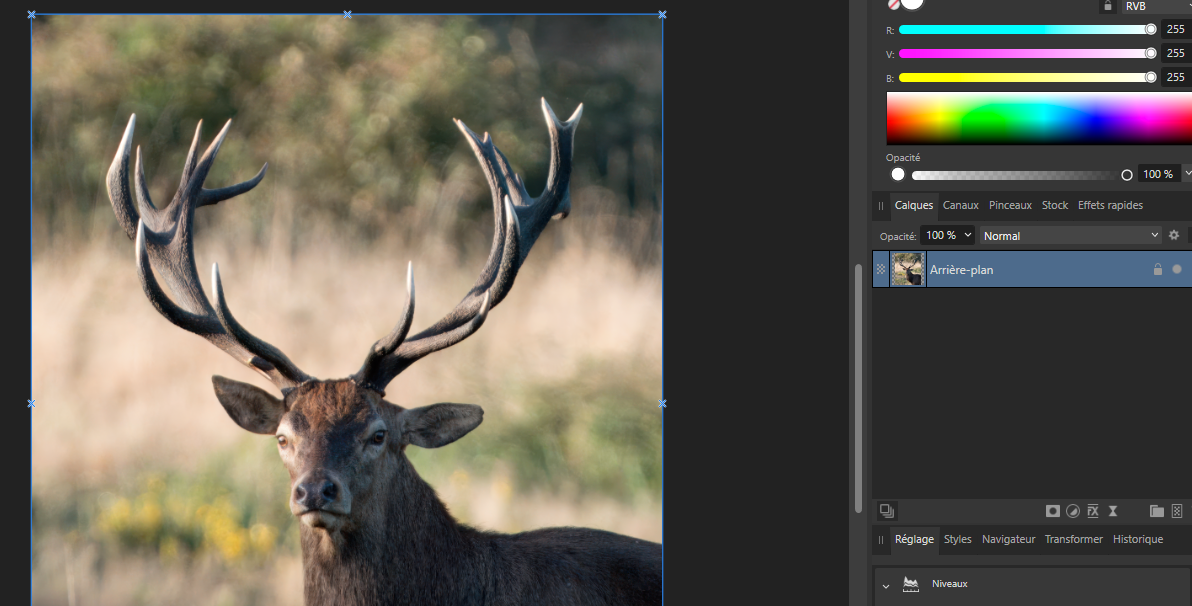1192x606 pixels.
Task: Open the layer Opacité 100 % dropdown
Action: click(948, 236)
